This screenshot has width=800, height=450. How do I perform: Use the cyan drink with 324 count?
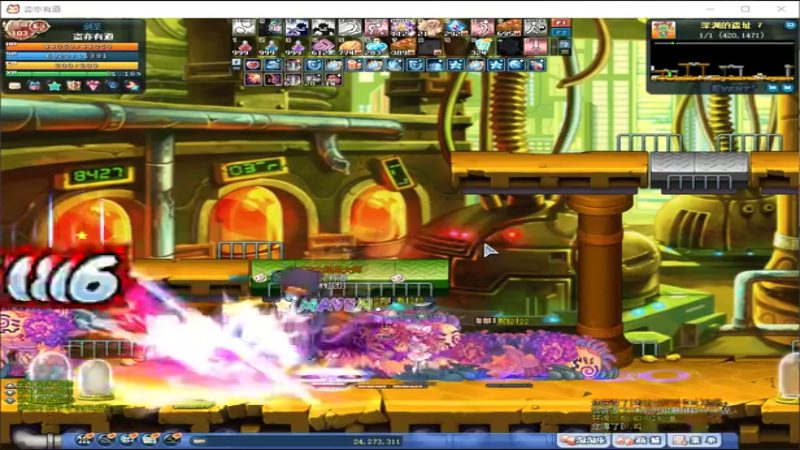(x=482, y=46)
